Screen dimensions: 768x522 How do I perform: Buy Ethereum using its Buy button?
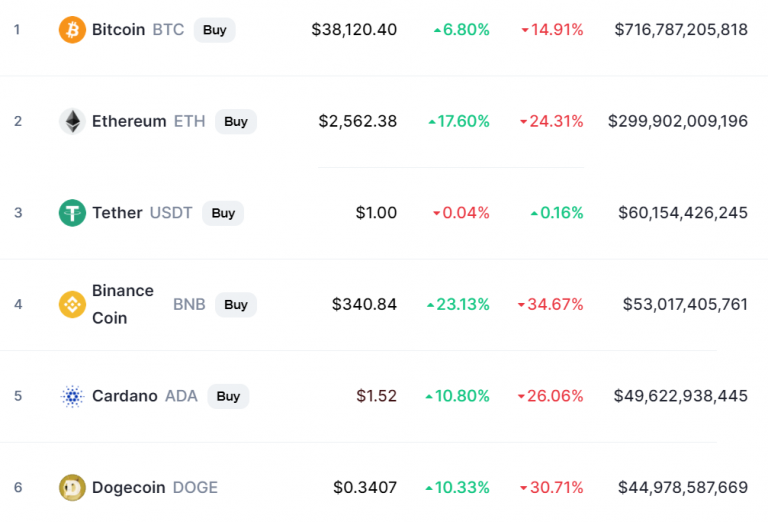236,121
